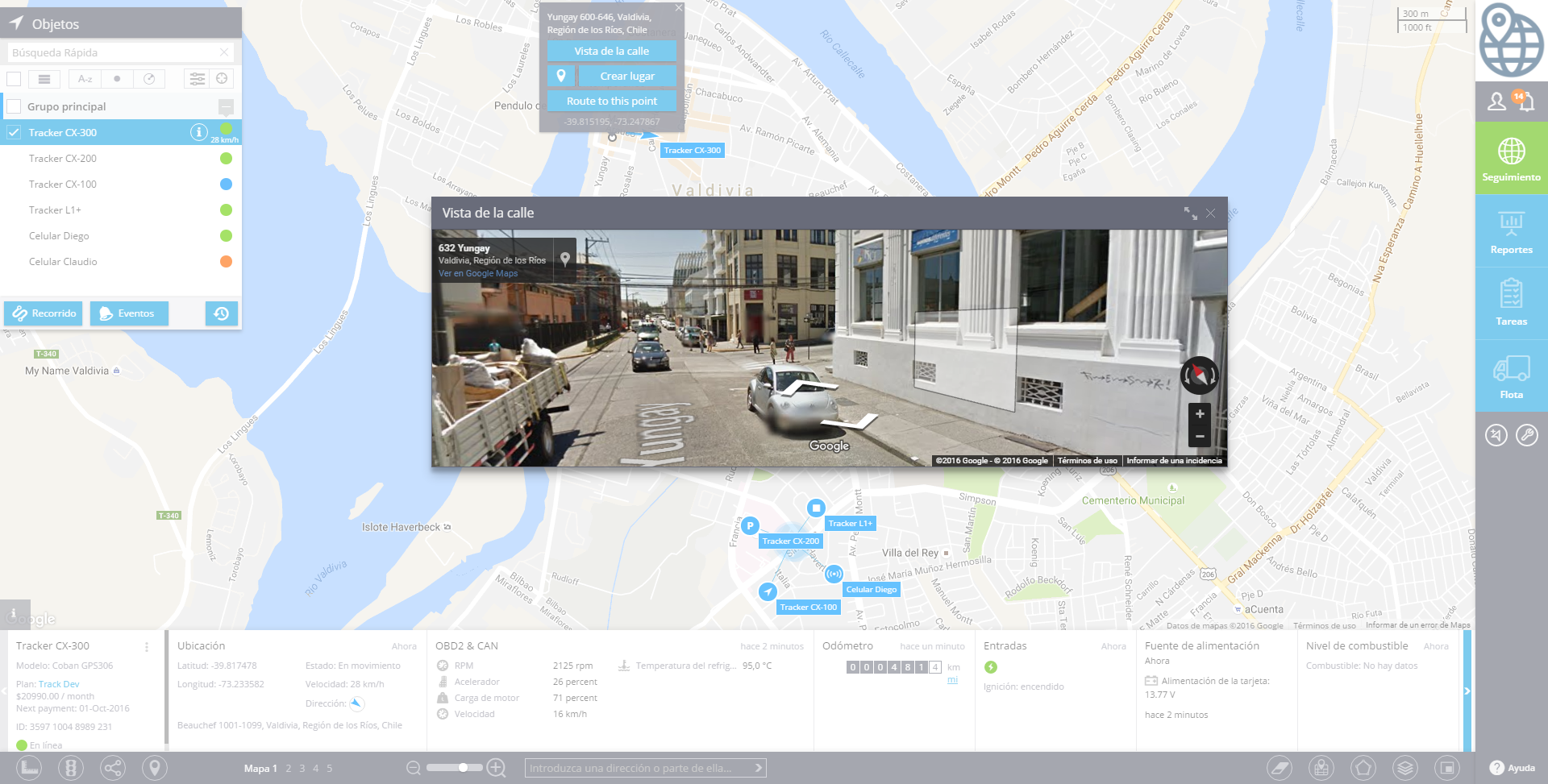Screen dimensions: 1548x784
Task: Zoom out Street View with minus button
Action: (x=1200, y=436)
